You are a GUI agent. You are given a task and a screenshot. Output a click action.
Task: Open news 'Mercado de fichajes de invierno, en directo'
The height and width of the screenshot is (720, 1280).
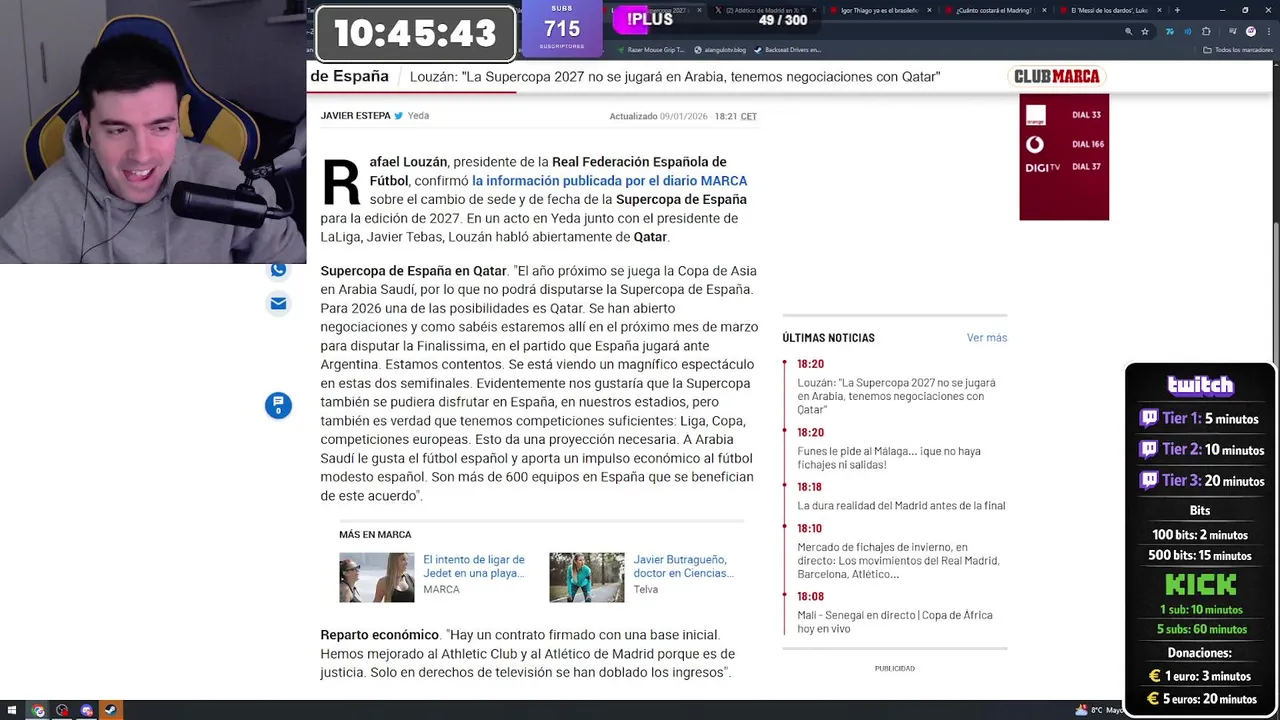click(898, 561)
